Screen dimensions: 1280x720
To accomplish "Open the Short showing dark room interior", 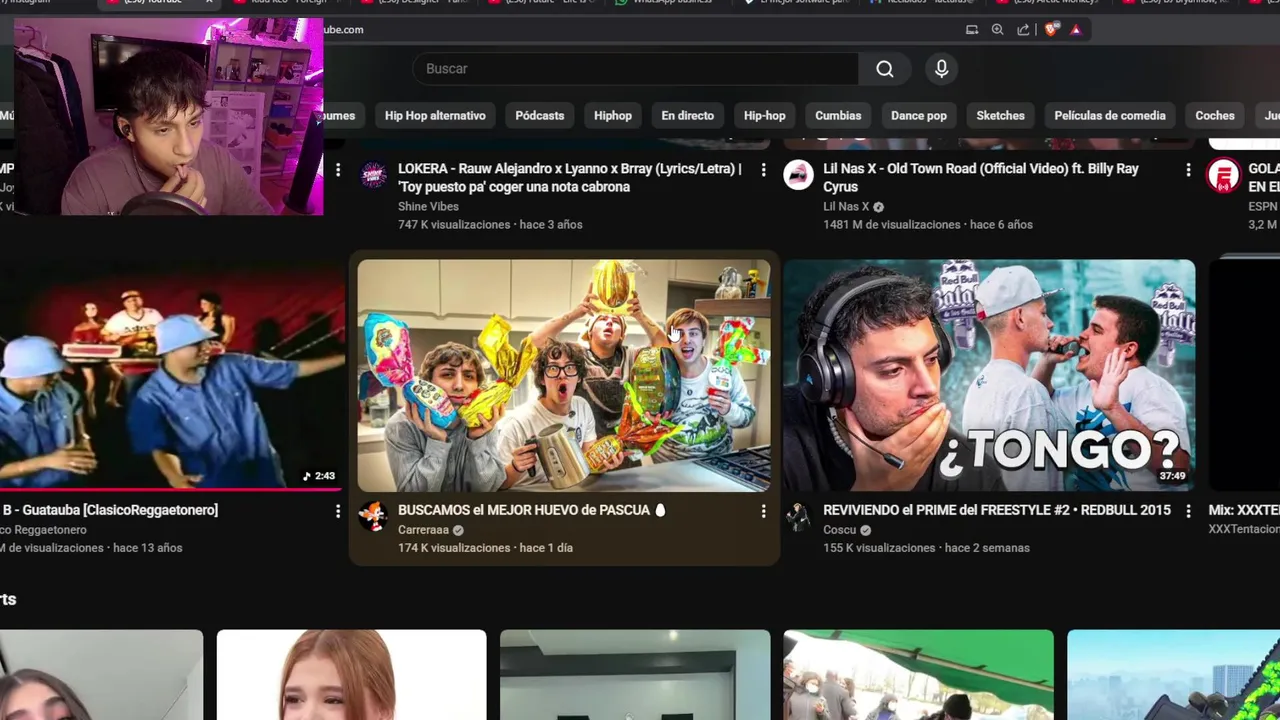I will point(635,675).
